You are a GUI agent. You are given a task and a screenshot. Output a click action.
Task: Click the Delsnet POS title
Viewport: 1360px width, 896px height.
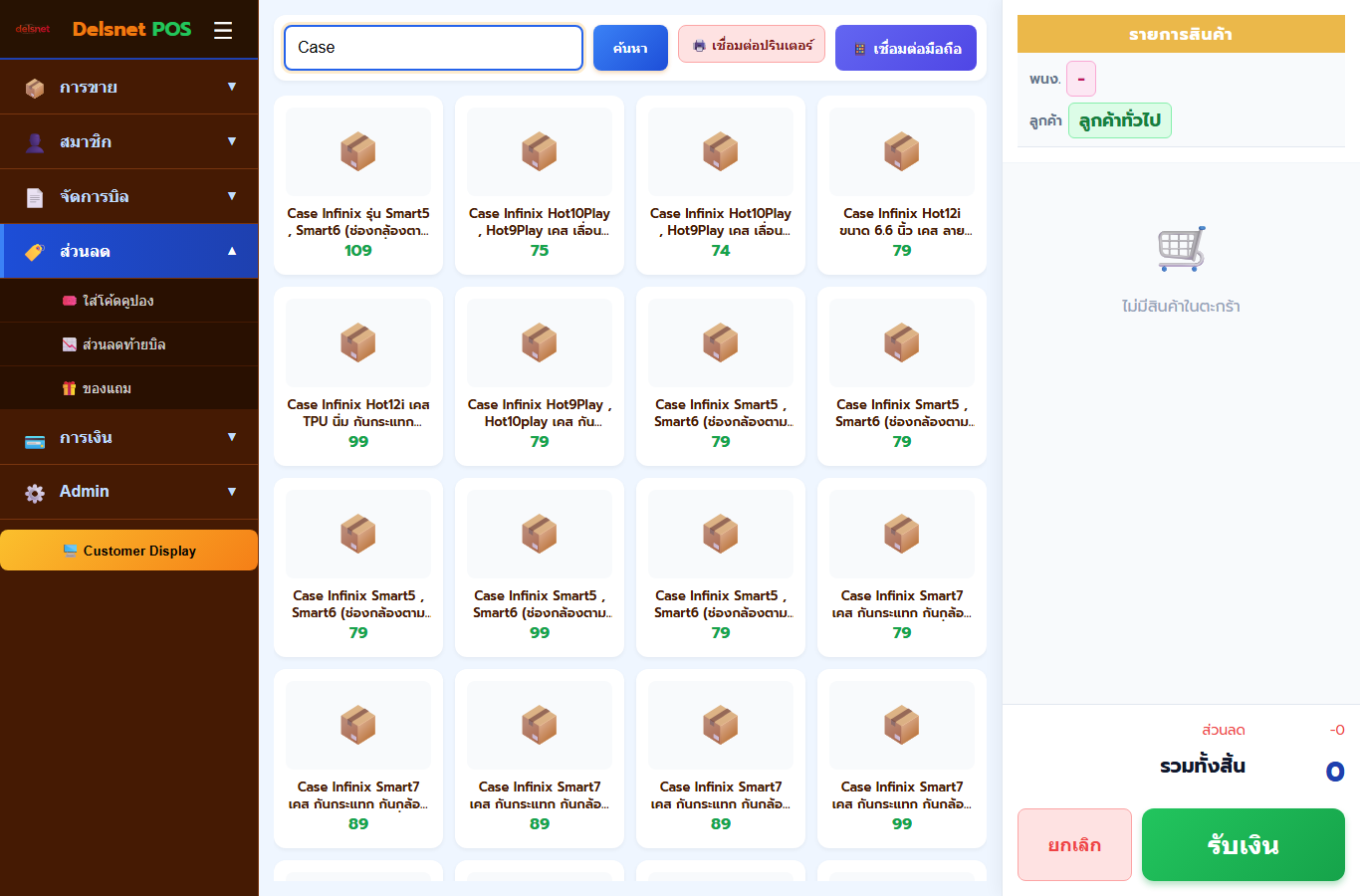pos(131,29)
